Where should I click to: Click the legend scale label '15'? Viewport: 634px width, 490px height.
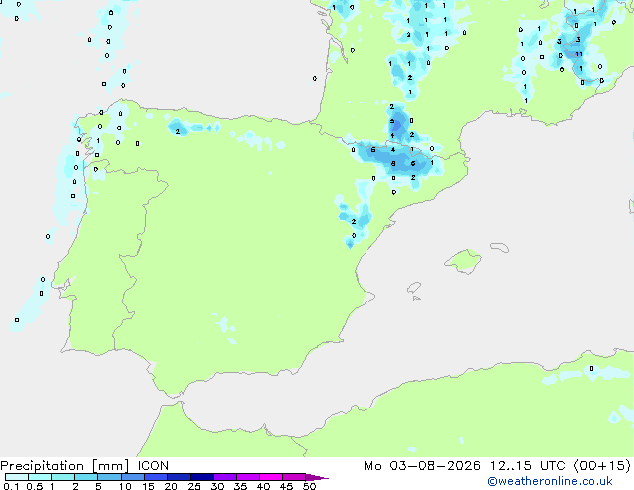(148, 486)
